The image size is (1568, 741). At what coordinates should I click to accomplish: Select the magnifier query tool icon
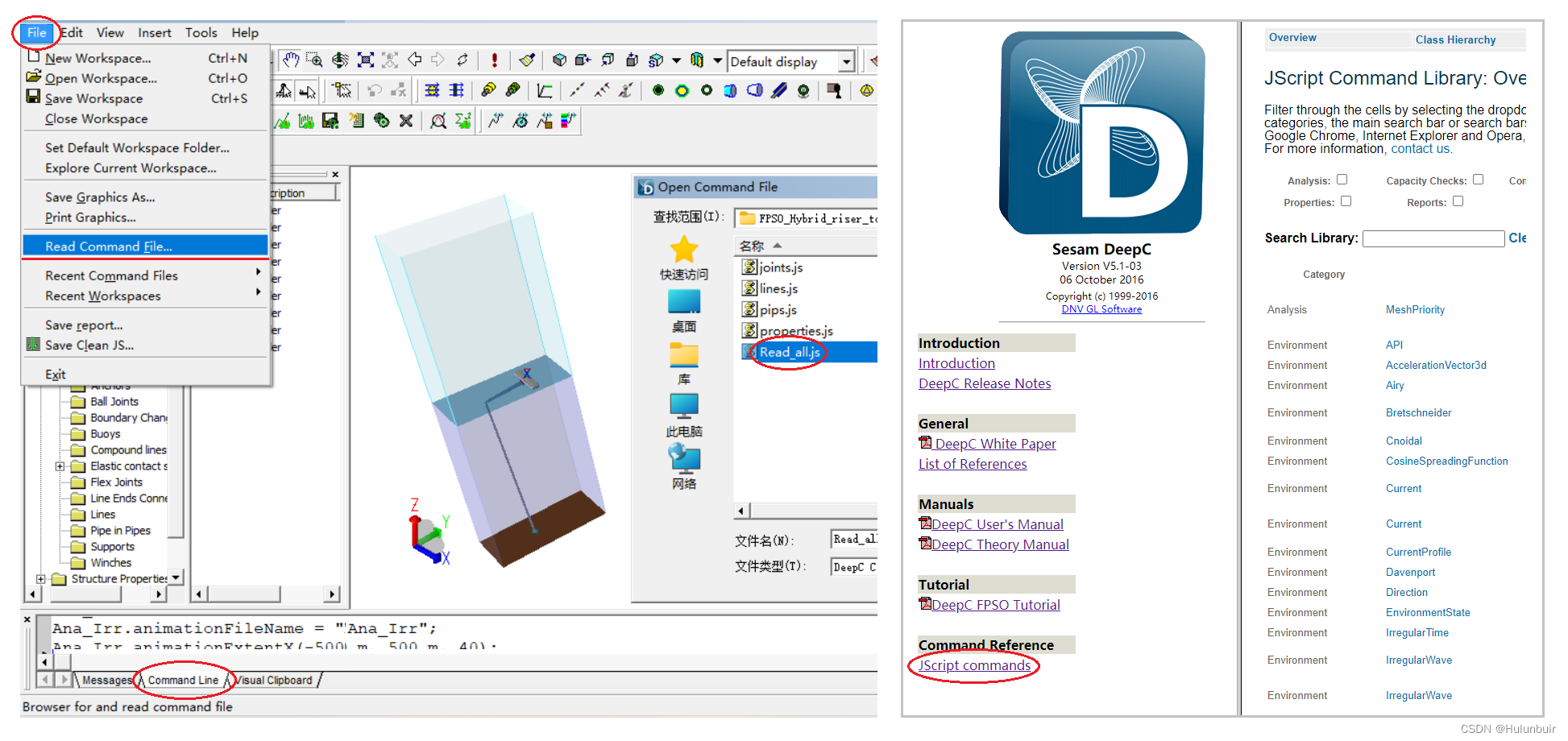438,121
